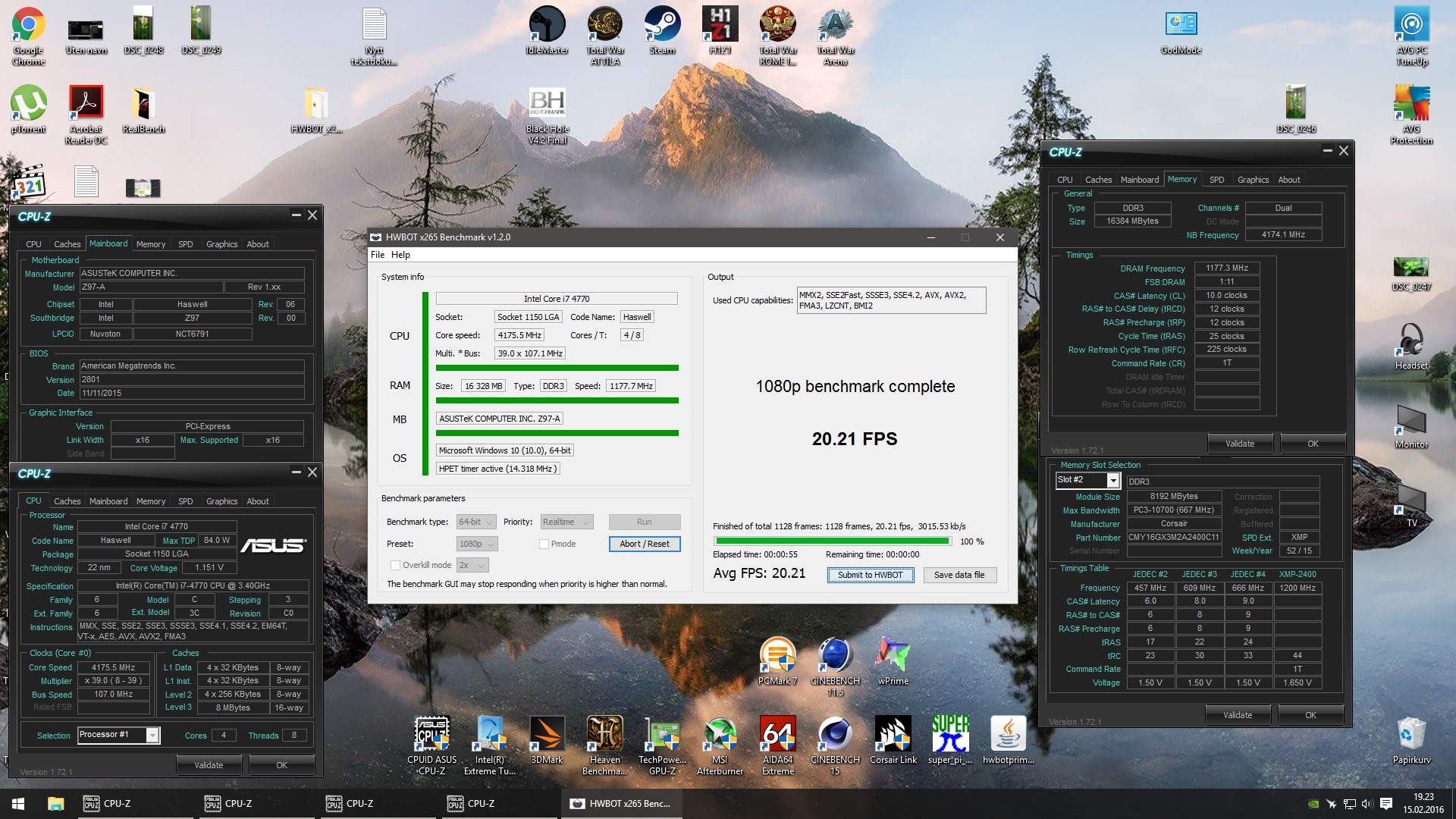1456x819 pixels.
Task: Open Corsair Link desktop icon
Action: pos(893,740)
